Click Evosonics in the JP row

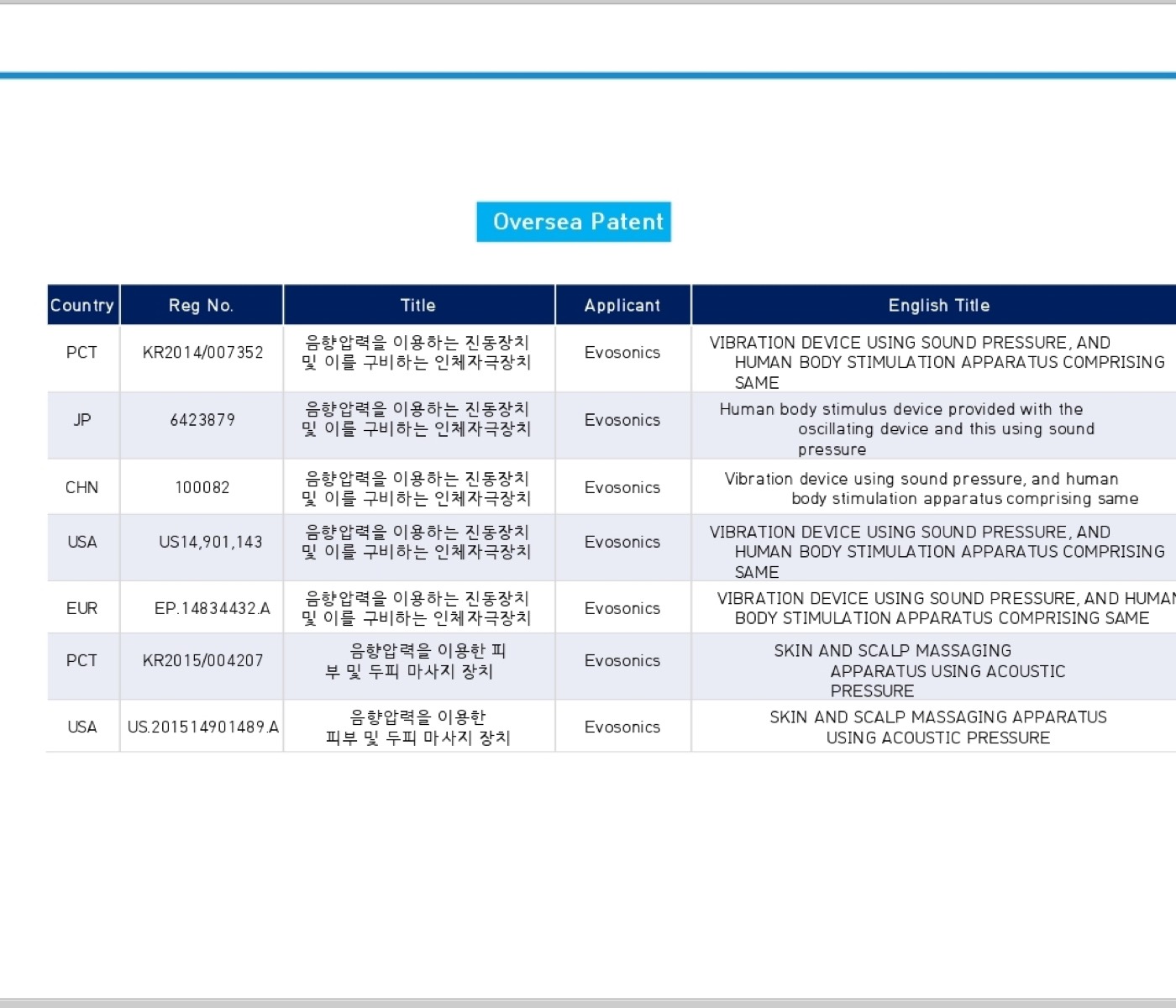(622, 419)
